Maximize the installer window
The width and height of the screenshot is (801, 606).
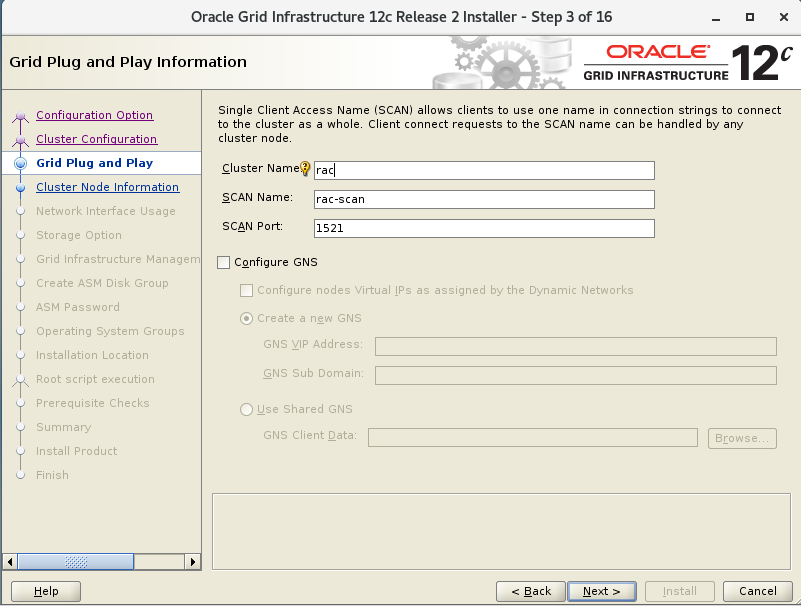tap(749, 17)
